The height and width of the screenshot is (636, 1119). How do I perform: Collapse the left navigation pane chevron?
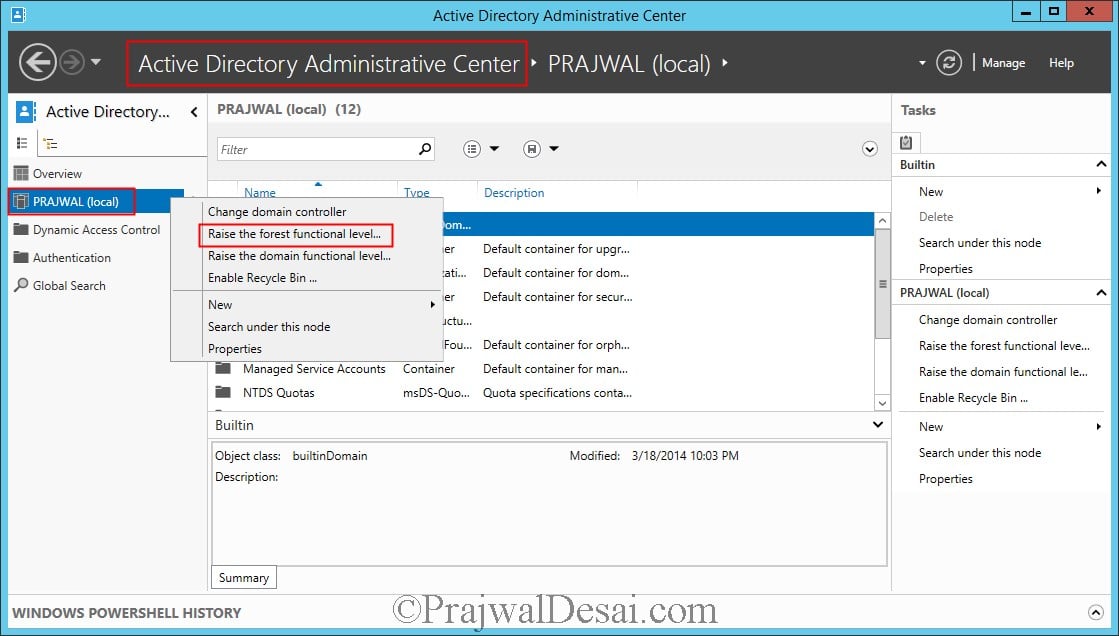coord(194,111)
